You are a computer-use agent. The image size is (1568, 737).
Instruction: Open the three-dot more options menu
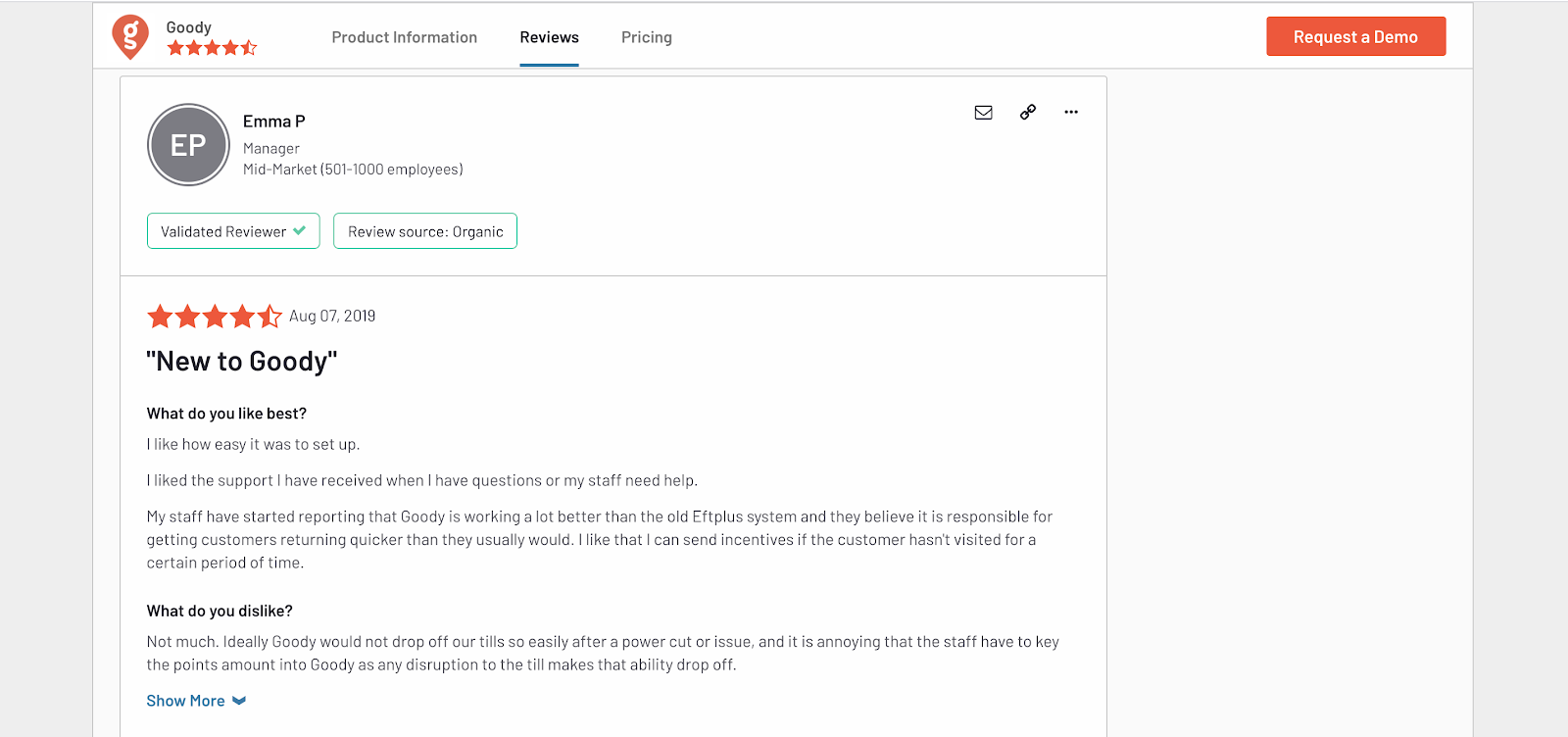[x=1071, y=112]
